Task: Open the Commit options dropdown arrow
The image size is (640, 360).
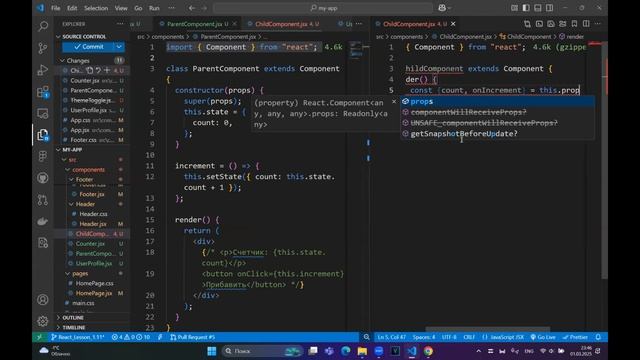Action: pyautogui.click(x=119, y=47)
